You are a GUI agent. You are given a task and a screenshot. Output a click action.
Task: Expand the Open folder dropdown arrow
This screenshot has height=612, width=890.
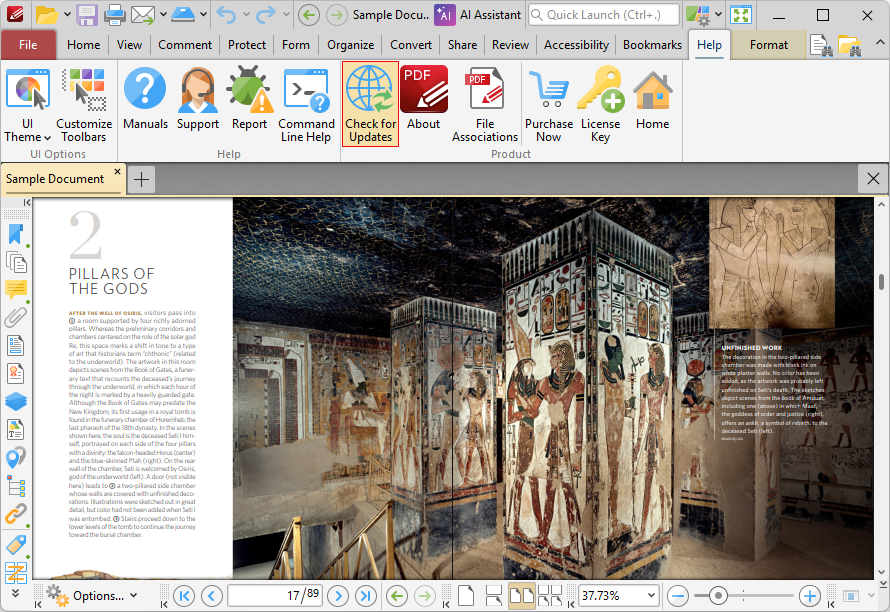coord(67,15)
